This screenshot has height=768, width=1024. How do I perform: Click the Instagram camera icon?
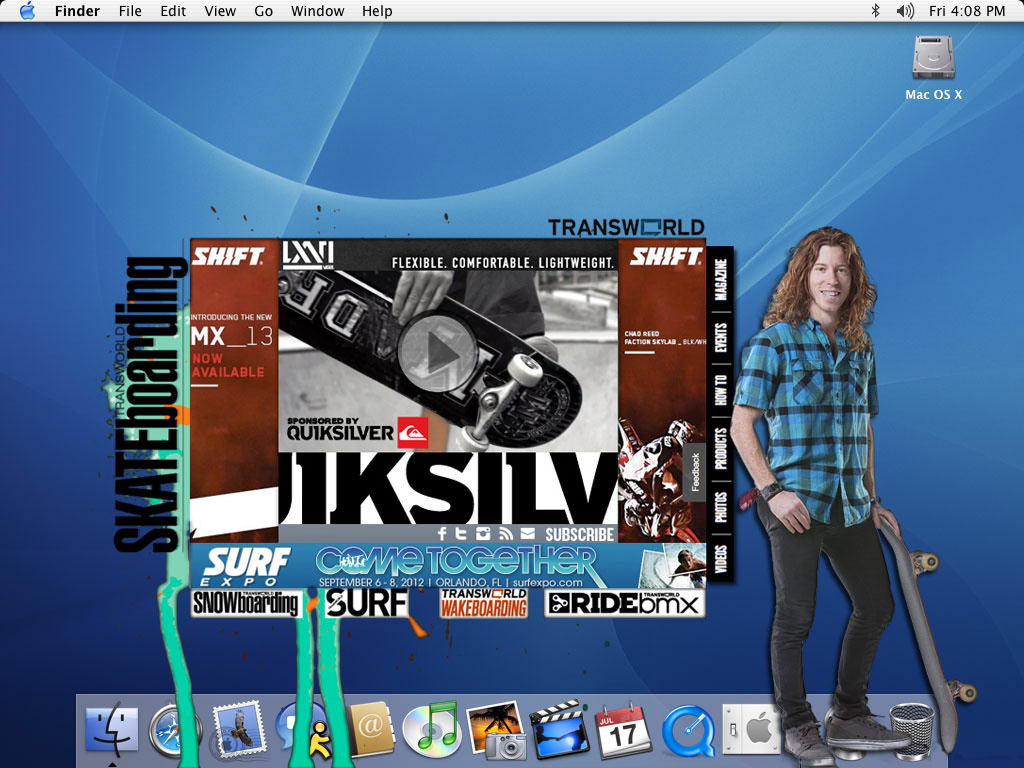483,534
